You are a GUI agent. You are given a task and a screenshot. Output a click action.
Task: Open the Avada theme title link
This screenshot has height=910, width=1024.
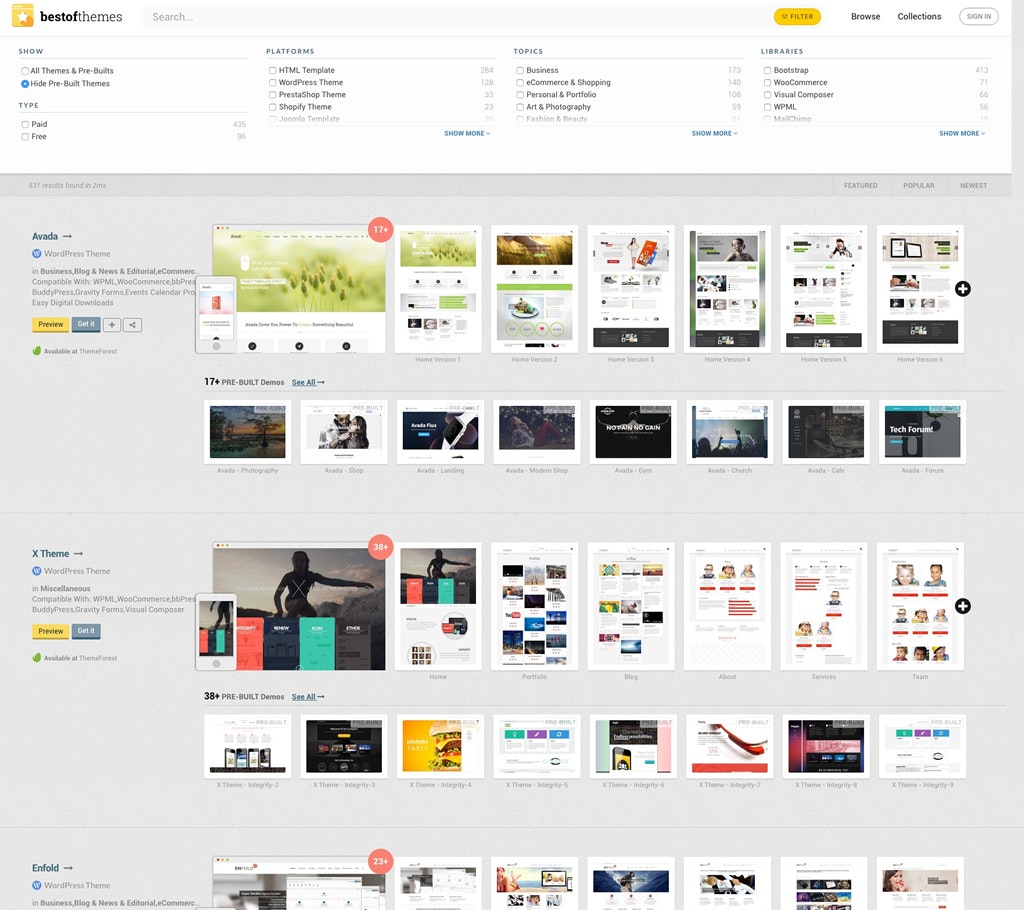(x=45, y=236)
